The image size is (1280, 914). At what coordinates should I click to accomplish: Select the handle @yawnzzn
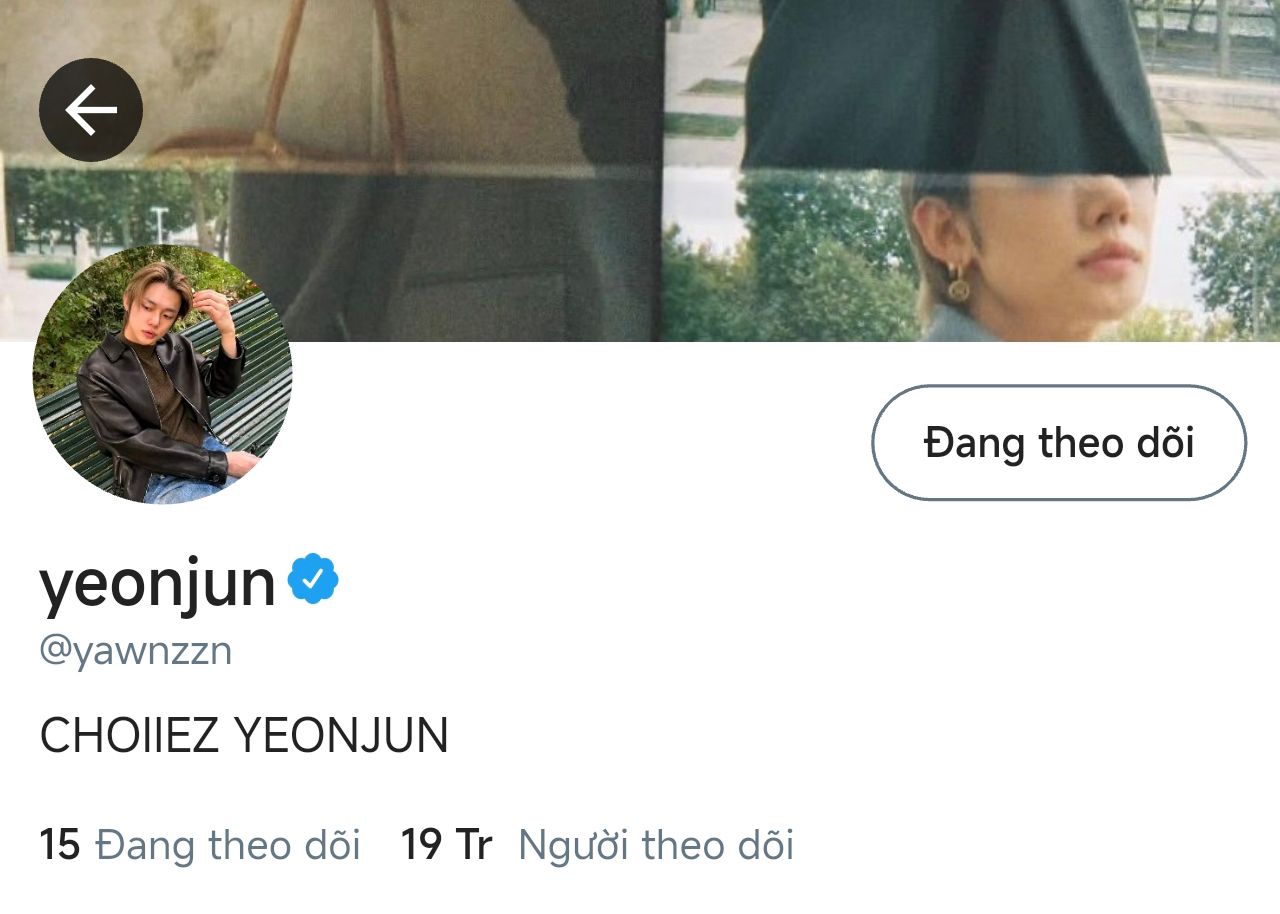tap(135, 651)
